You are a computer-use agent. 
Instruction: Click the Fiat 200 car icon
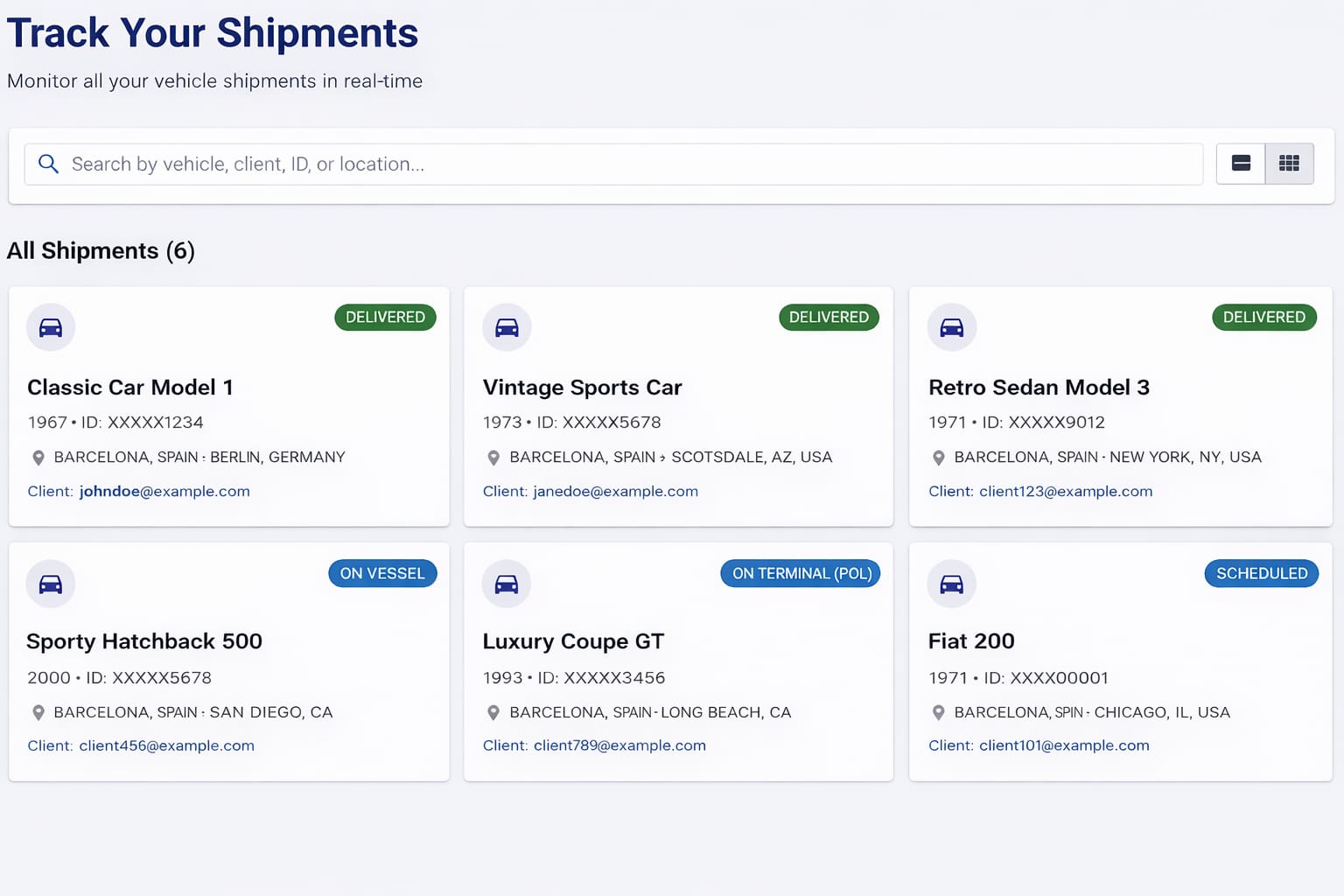pos(951,584)
